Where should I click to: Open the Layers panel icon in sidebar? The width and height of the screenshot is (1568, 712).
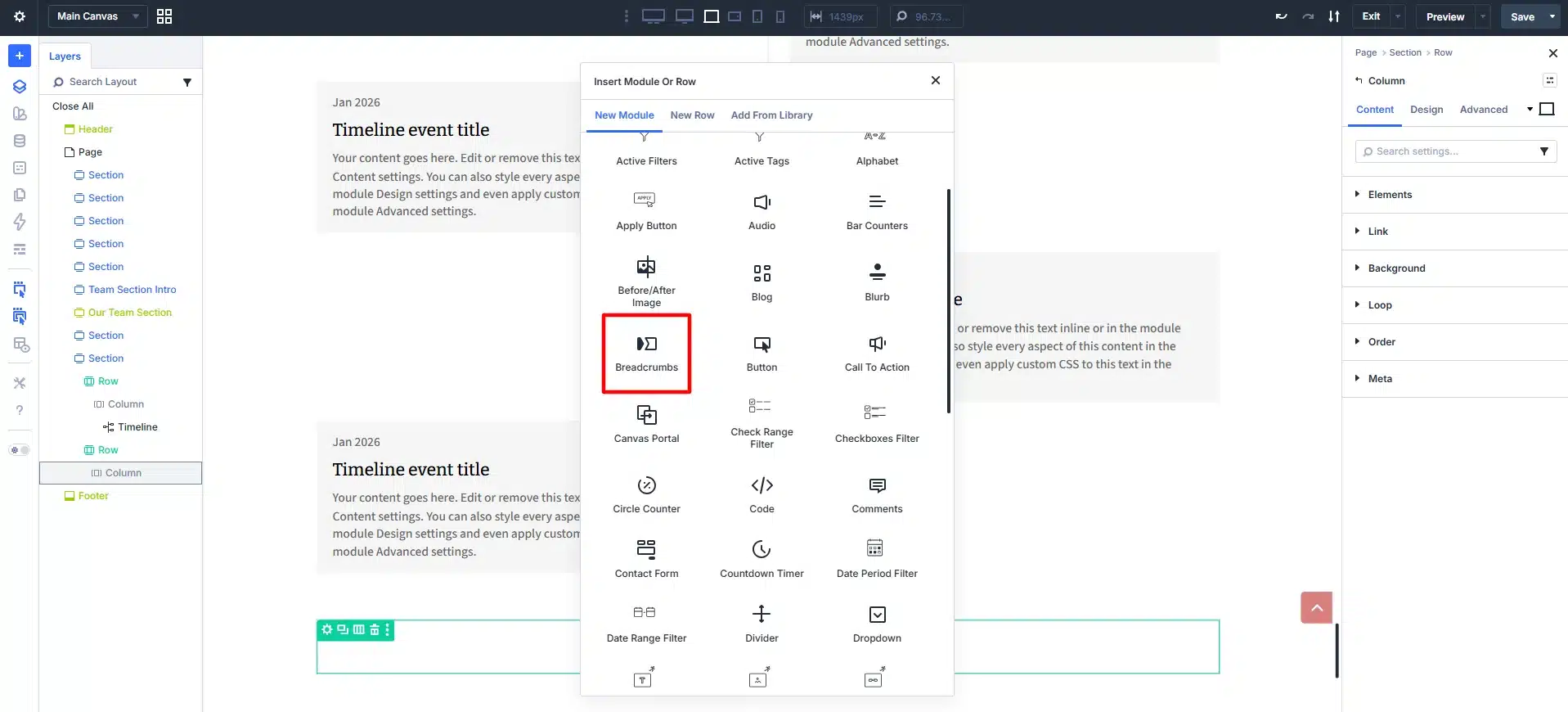[20, 87]
